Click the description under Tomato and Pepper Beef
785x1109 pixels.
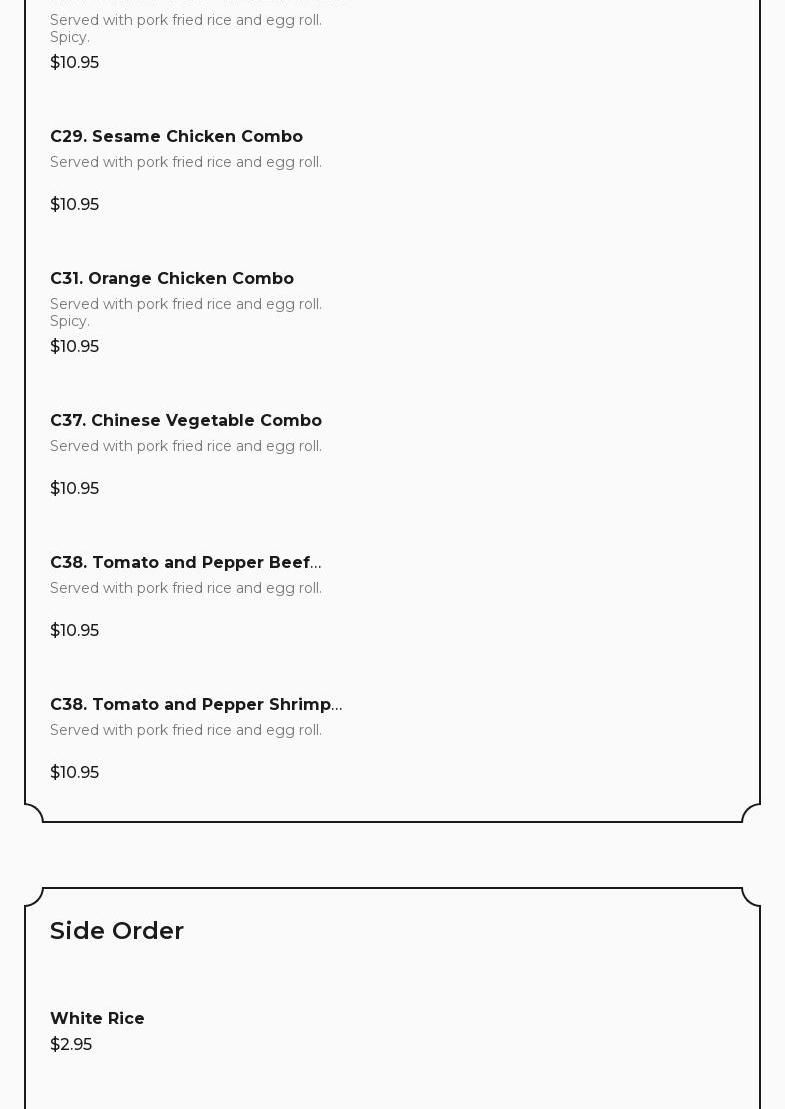point(186,588)
